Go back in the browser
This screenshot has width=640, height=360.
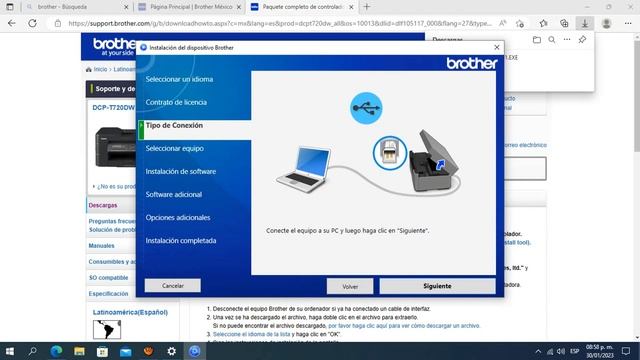(x=11, y=23)
